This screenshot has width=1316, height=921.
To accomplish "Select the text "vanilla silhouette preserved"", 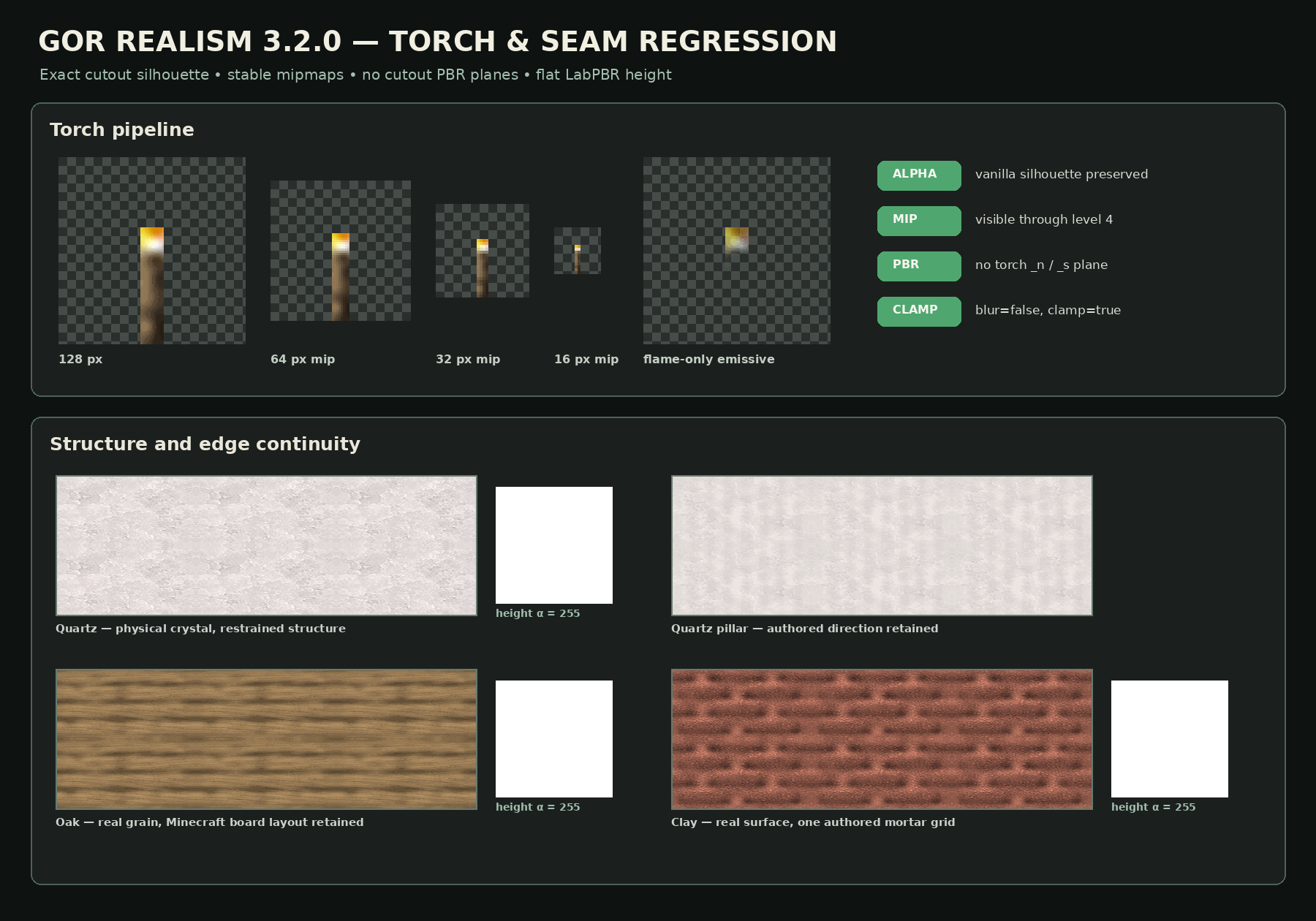I will 1062,174.
